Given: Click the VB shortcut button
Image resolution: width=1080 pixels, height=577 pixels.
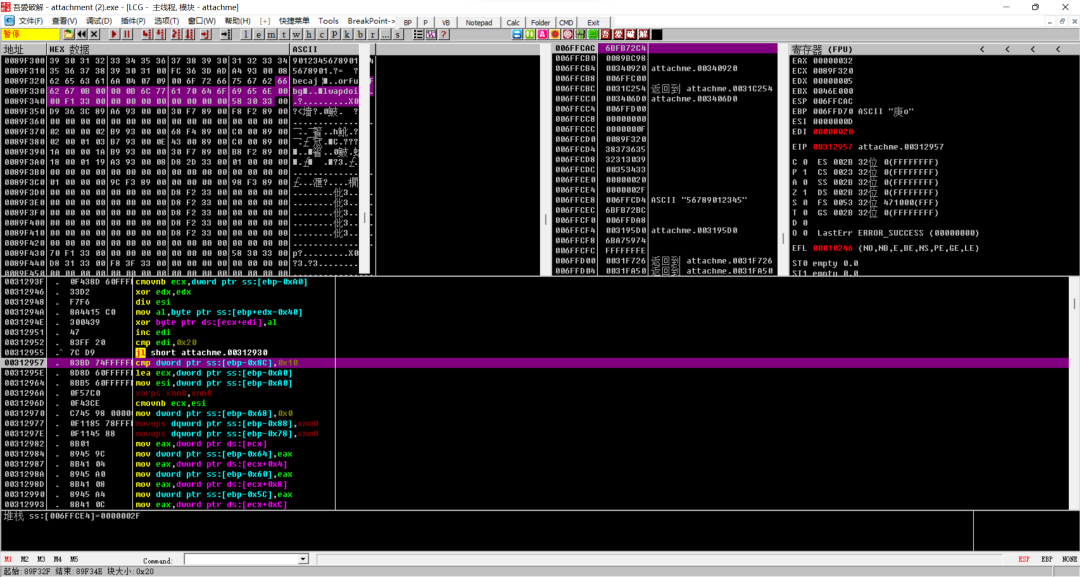Looking at the screenshot, I should (446, 23).
